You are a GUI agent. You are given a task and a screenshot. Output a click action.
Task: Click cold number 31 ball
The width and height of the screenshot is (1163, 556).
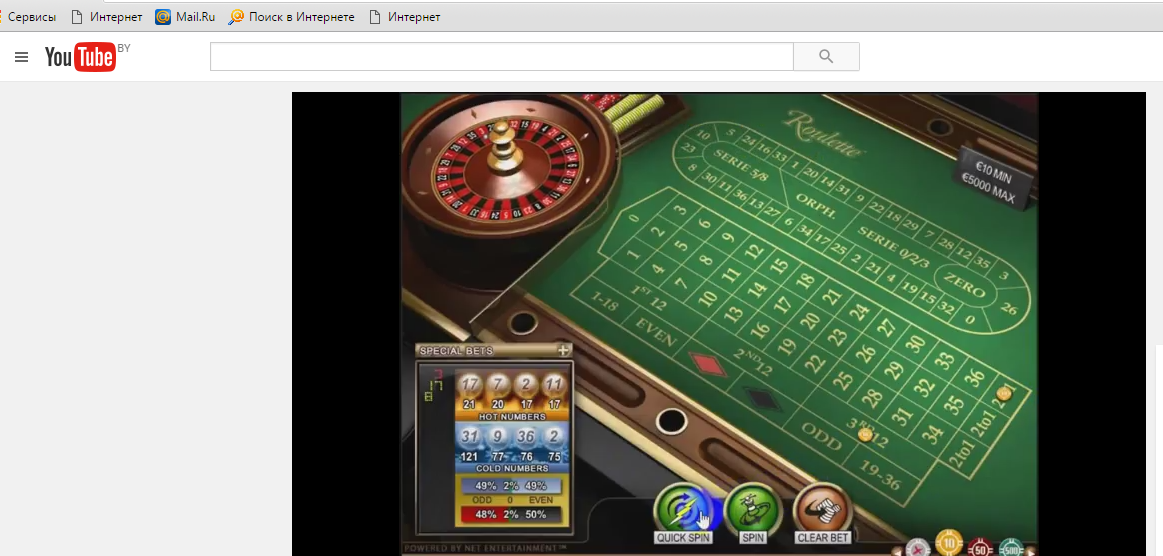(470, 437)
